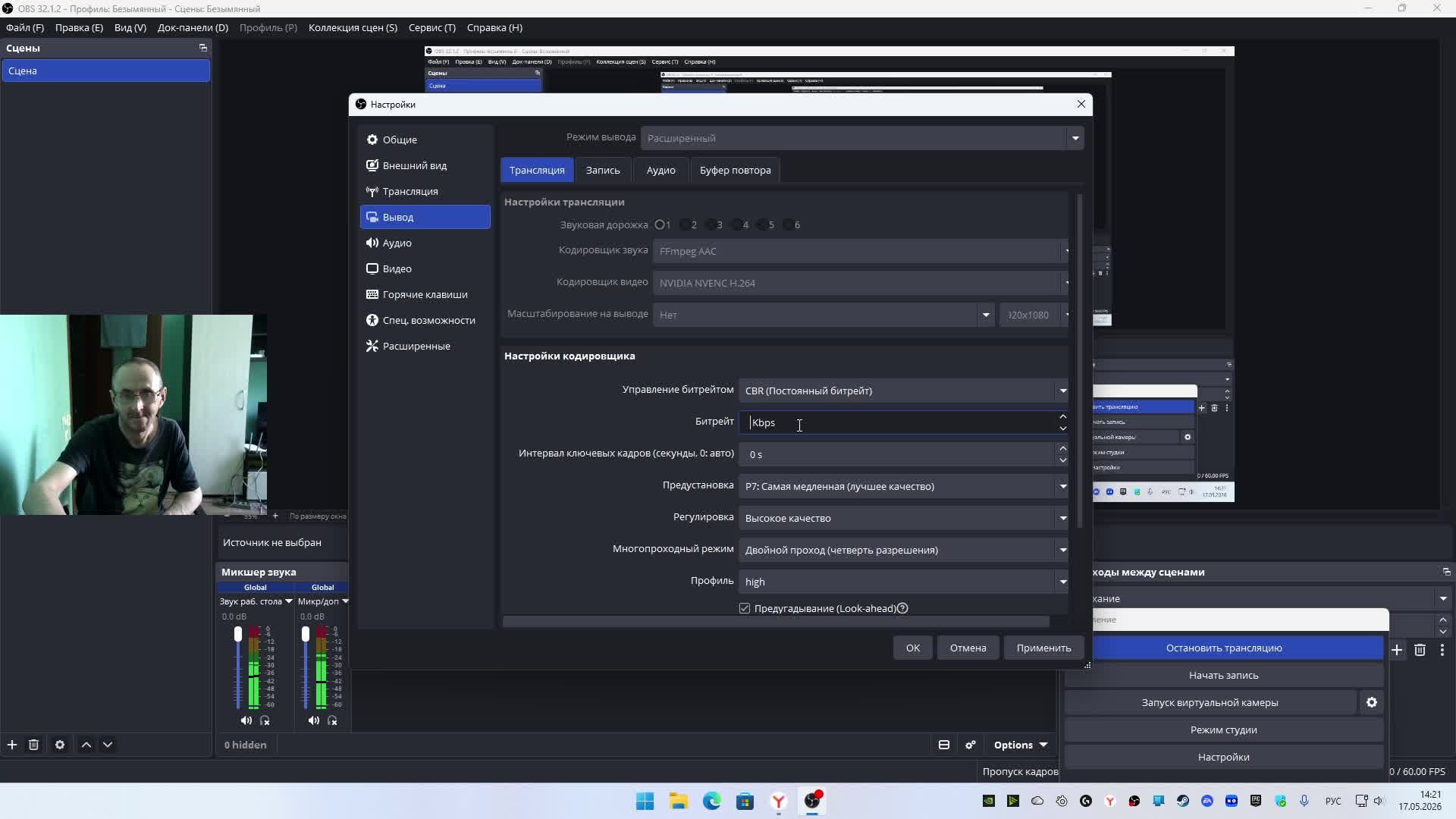Viewport: 1456px width, 819px height.
Task: Click Применить to apply settings
Action: tap(1044, 648)
